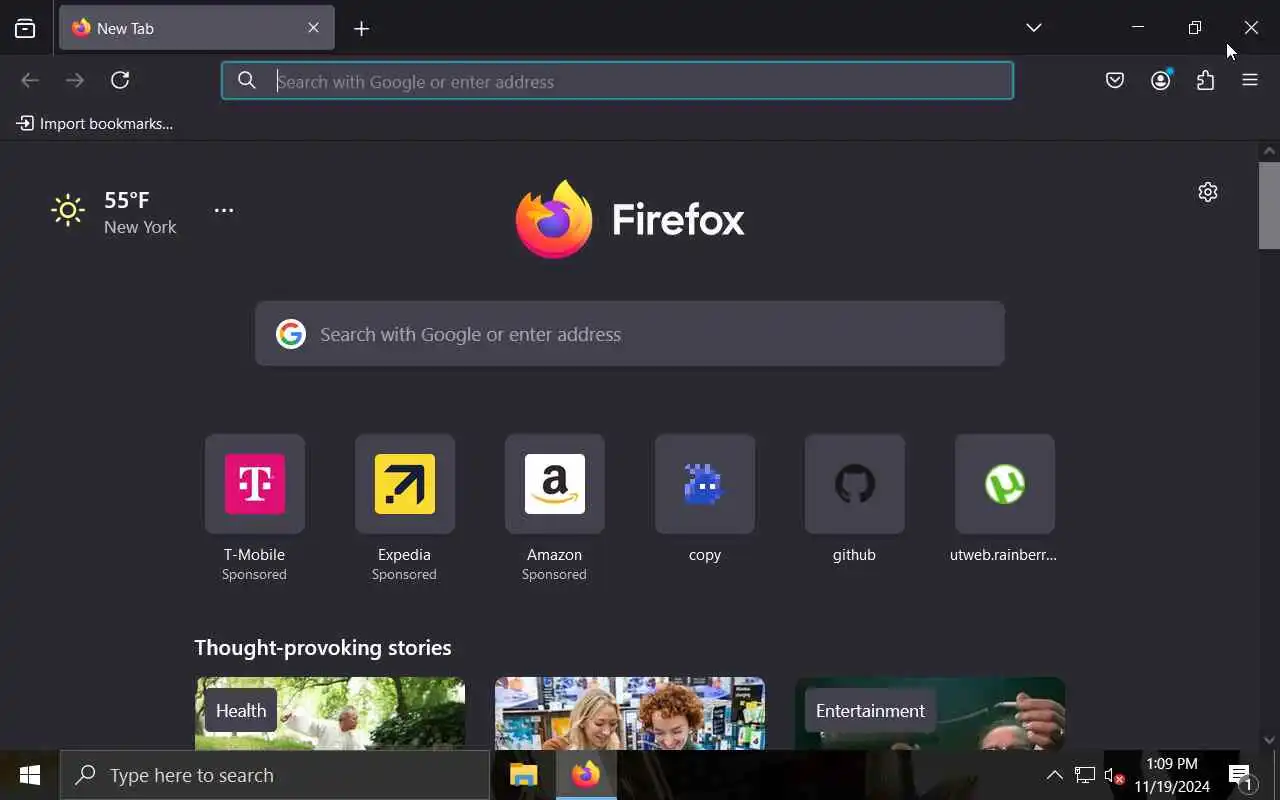Viewport: 1280px width, 800px height.
Task: Restore down the Firefox window
Action: pyautogui.click(x=1194, y=28)
